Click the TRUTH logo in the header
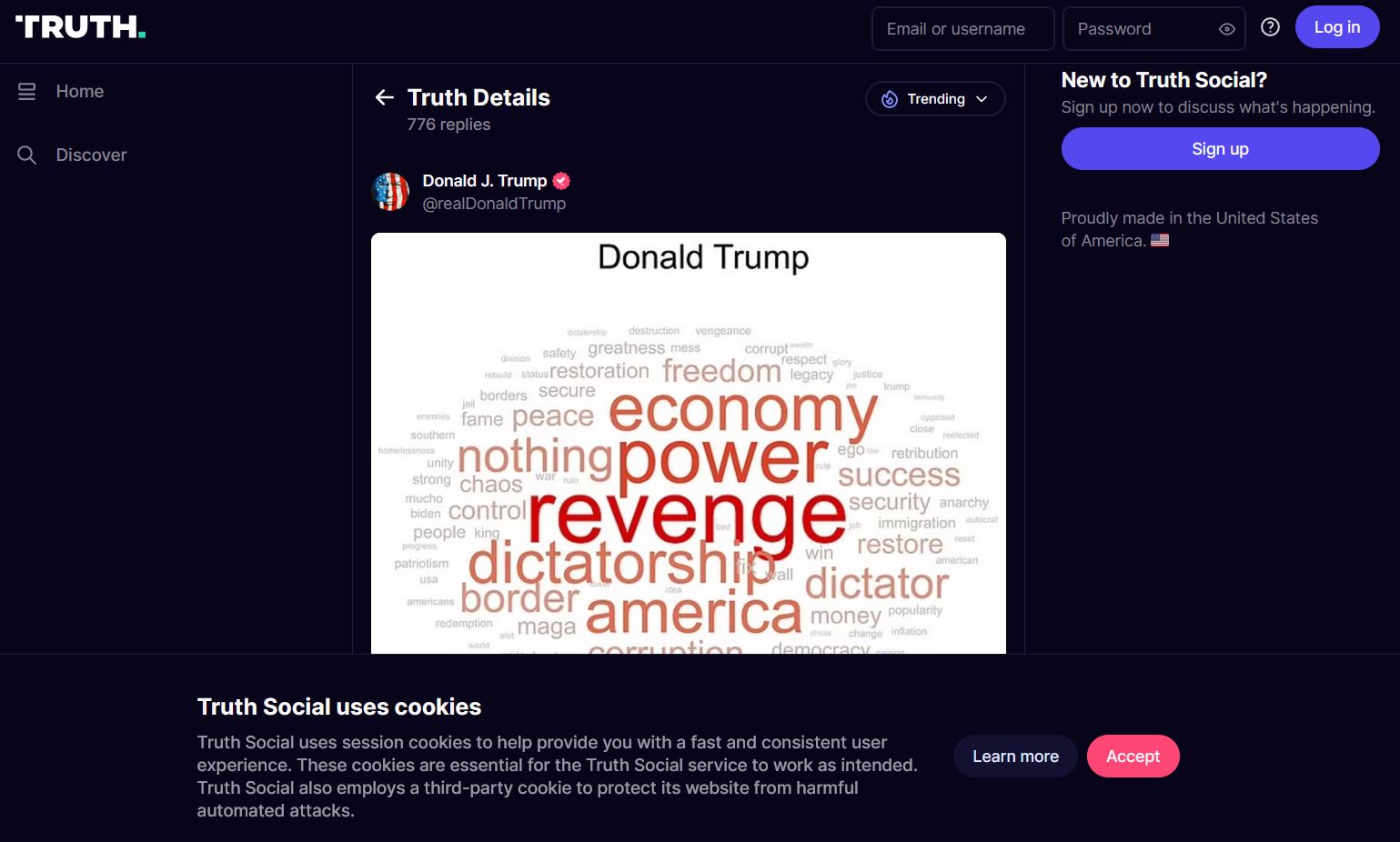This screenshot has height=842, width=1400. [80, 27]
